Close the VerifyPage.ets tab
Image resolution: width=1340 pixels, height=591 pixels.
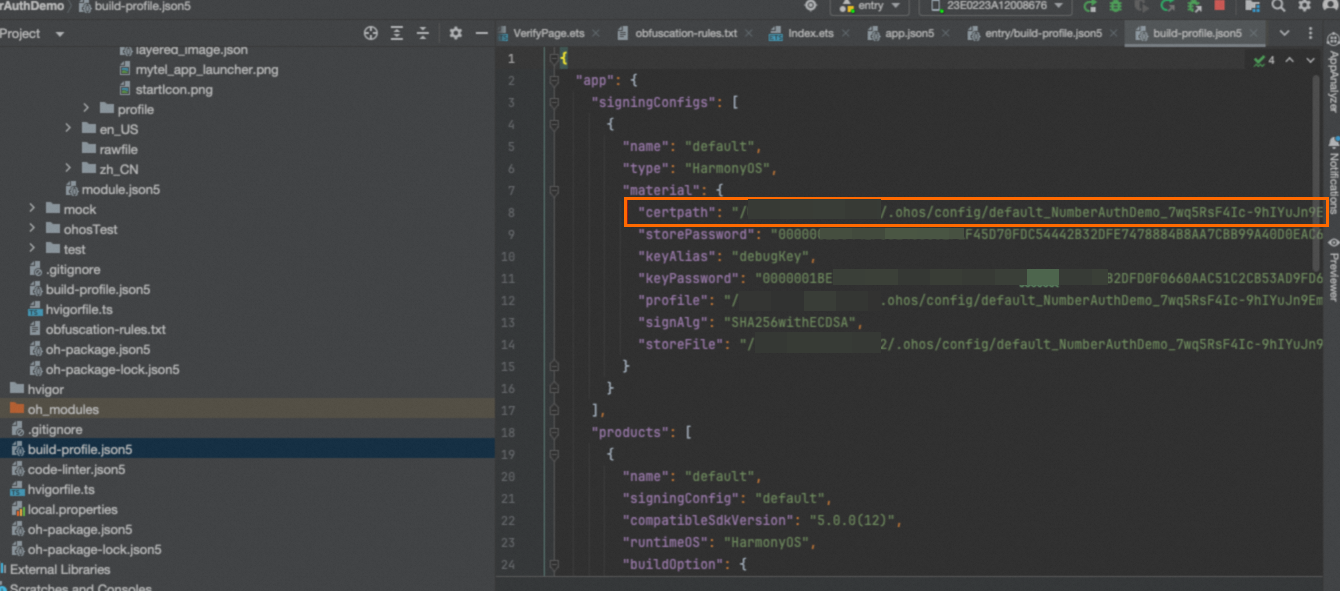click(598, 33)
